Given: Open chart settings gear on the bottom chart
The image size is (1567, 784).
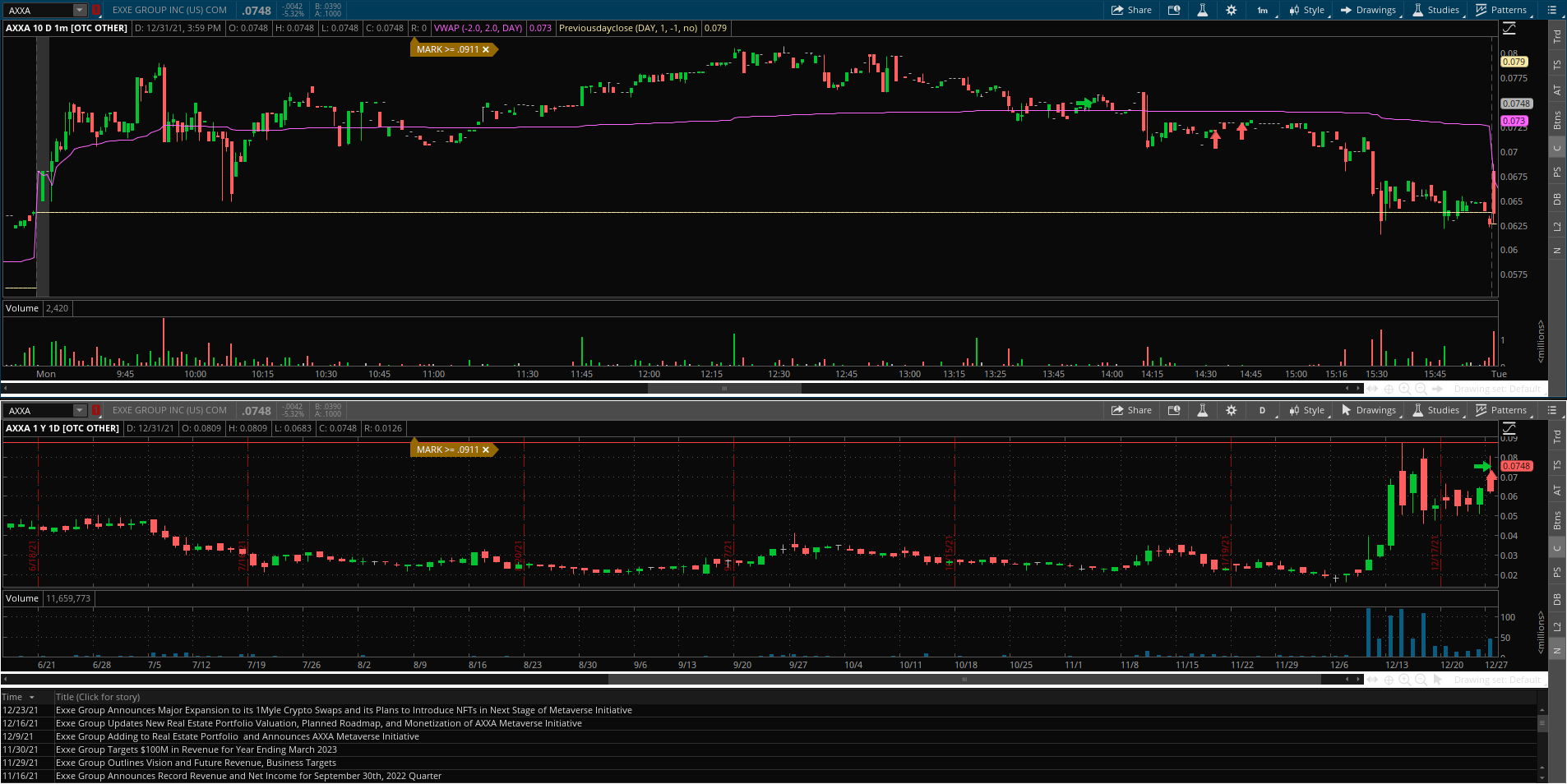Looking at the screenshot, I should point(1231,410).
